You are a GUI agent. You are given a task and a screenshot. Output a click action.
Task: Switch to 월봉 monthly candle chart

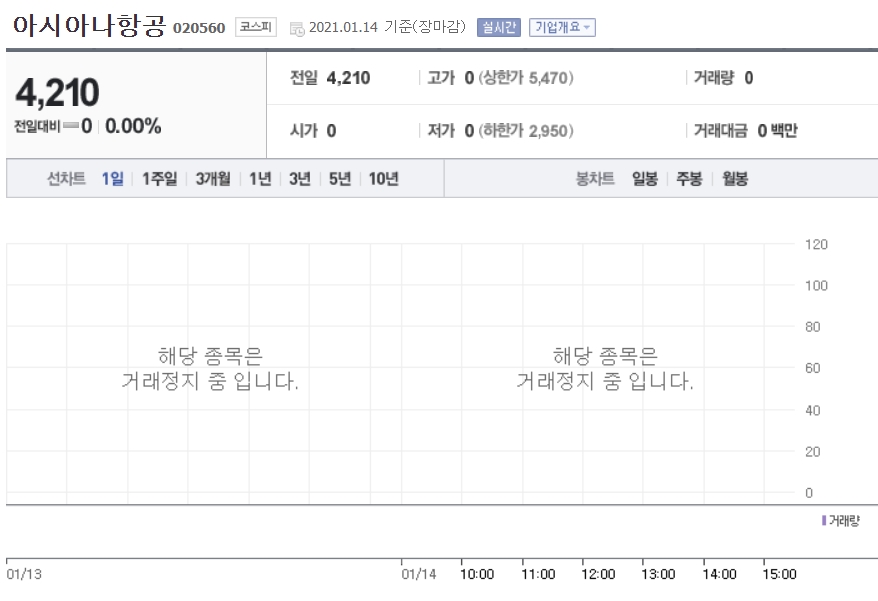[735, 179]
